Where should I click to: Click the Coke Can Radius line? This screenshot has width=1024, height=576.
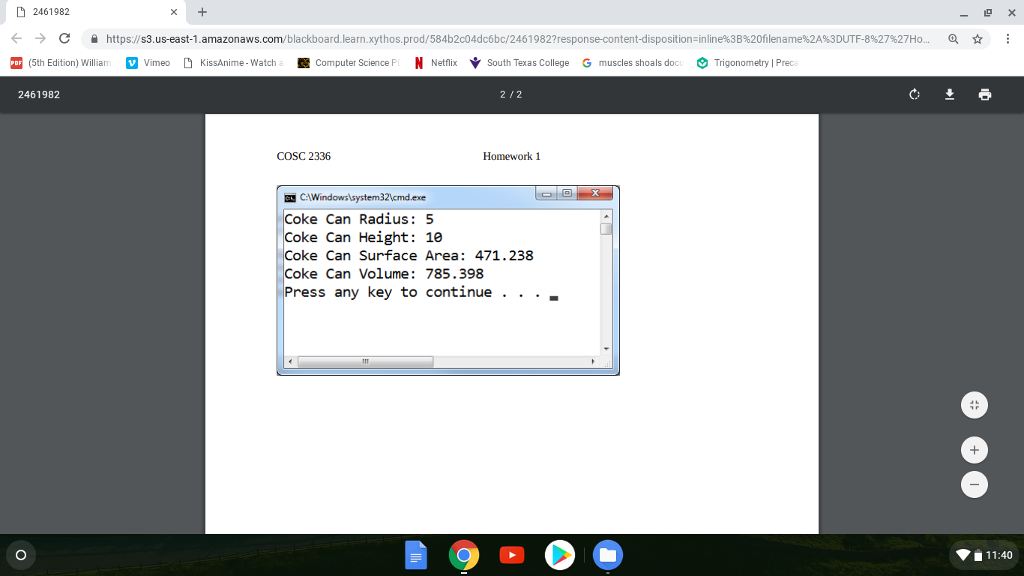(359, 219)
